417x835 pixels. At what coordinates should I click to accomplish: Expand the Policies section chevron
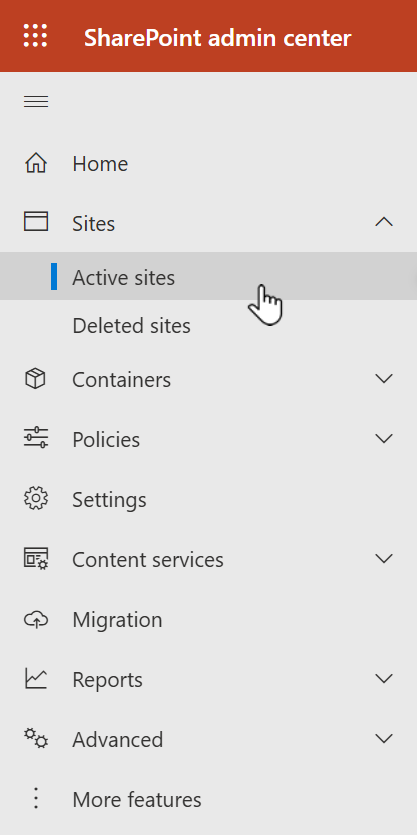pos(384,438)
